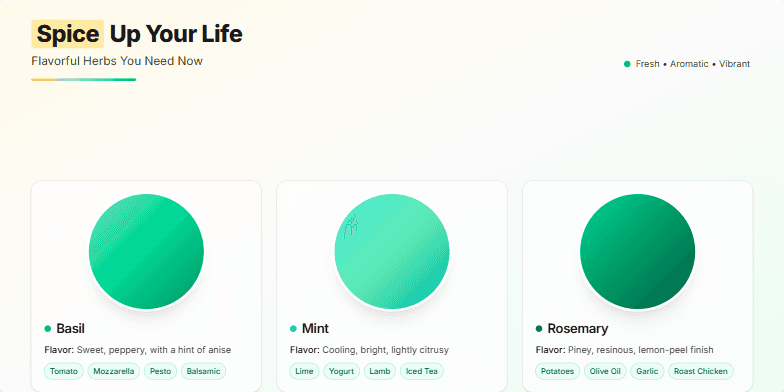The width and height of the screenshot is (784, 392).
Task: Choose the Garlic pairing tag
Action: coord(648,371)
